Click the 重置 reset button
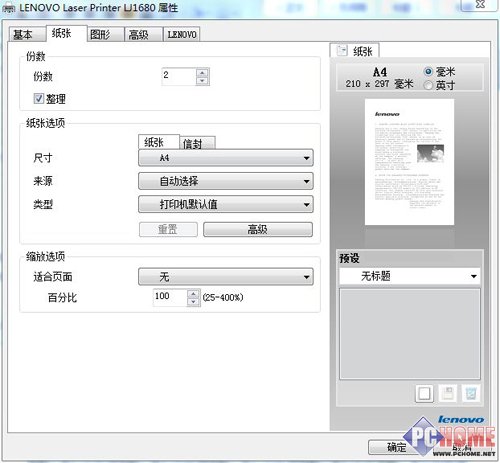The height and width of the screenshot is (463, 500). [x=168, y=229]
